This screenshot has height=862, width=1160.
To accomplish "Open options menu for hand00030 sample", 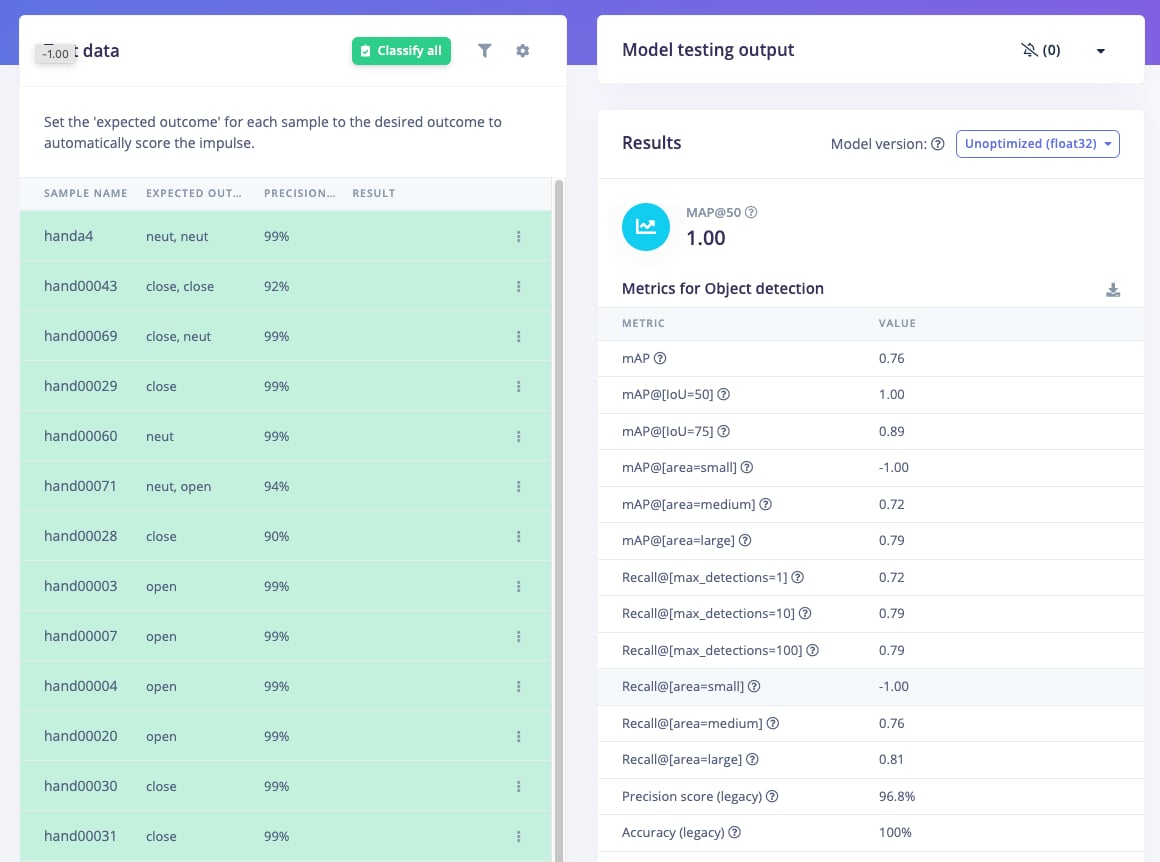I will coord(519,786).
